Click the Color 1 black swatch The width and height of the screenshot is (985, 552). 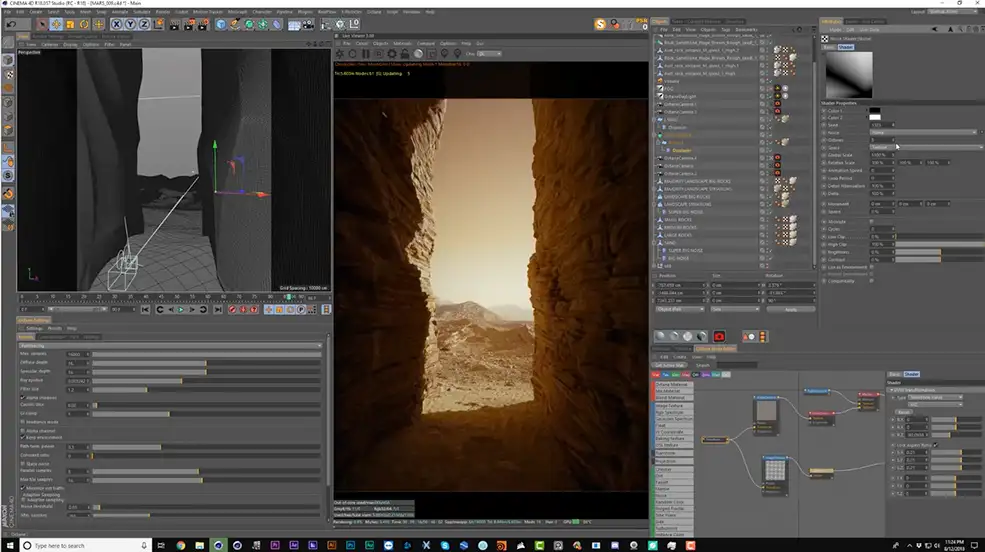coord(874,111)
